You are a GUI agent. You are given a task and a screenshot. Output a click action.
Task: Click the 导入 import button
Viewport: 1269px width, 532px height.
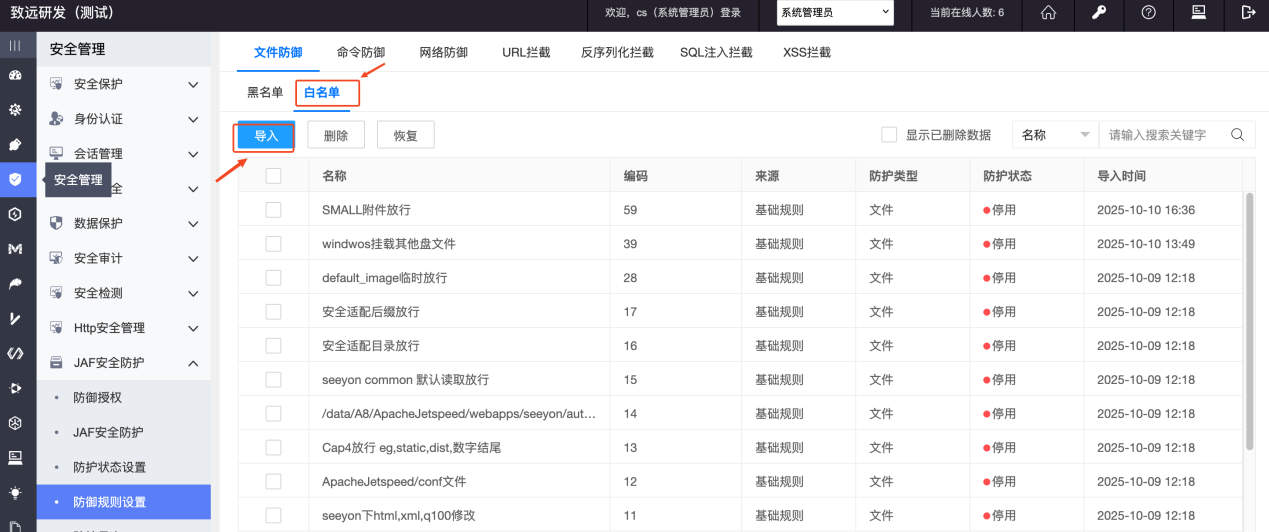(x=266, y=136)
